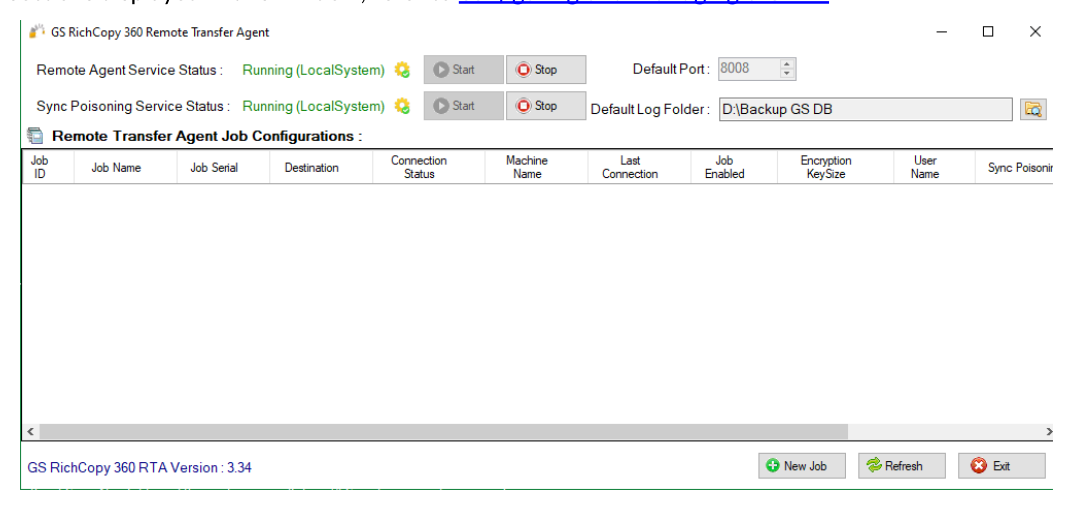1073x510 pixels.
Task: Stop the Sync Poisoning Service
Action: (x=546, y=105)
